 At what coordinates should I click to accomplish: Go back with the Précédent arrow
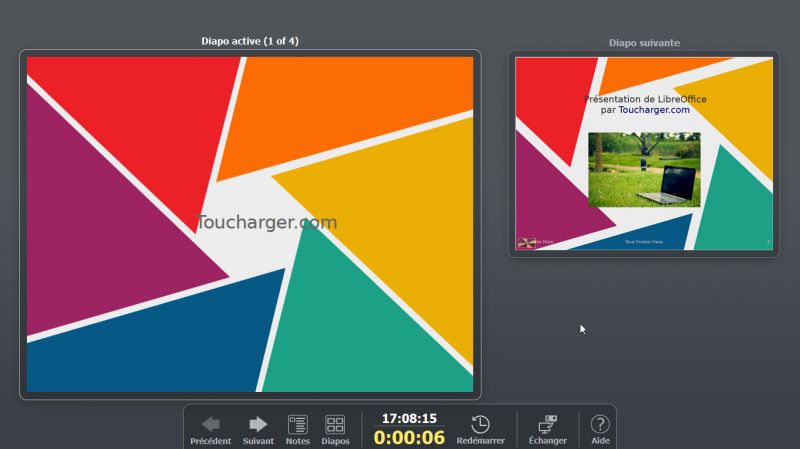(210, 430)
